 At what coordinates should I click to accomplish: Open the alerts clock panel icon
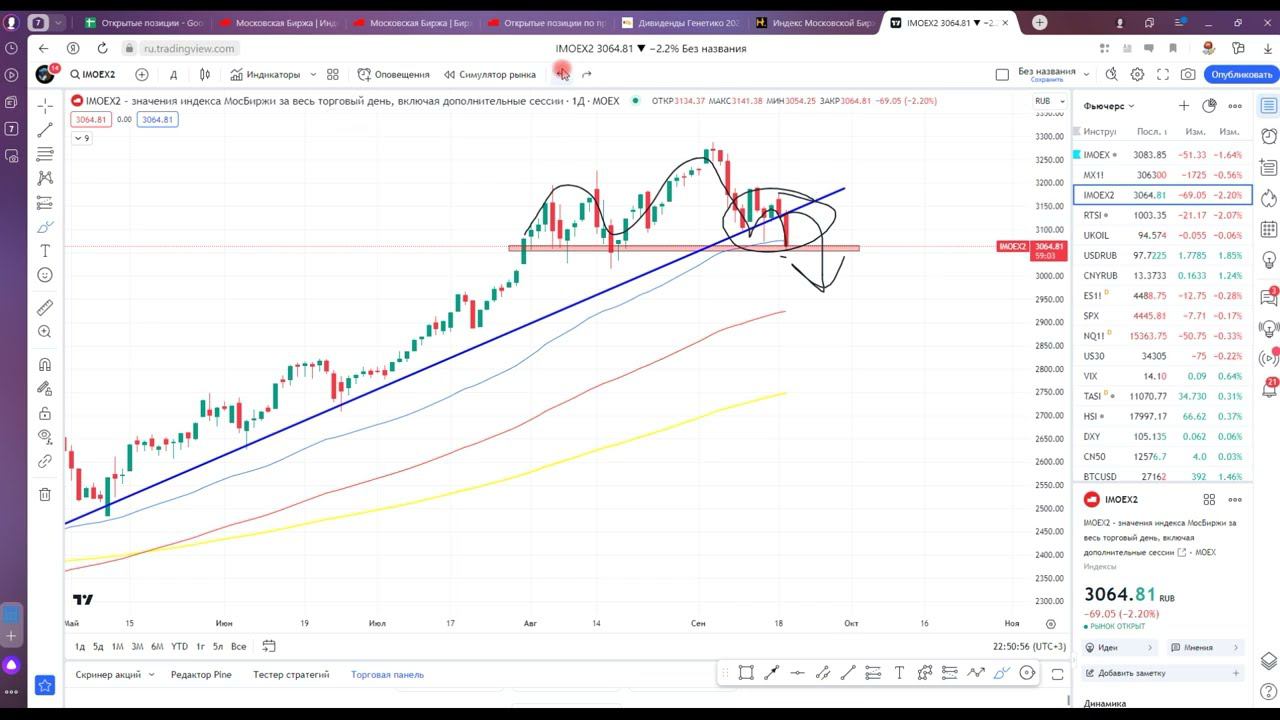pyautogui.click(x=1268, y=136)
